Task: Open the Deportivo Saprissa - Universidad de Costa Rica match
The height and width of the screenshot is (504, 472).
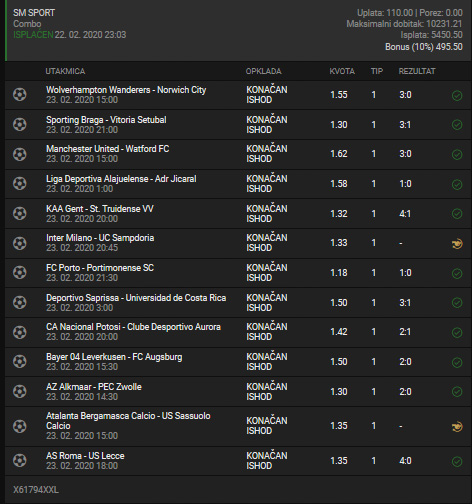Action: point(136,298)
